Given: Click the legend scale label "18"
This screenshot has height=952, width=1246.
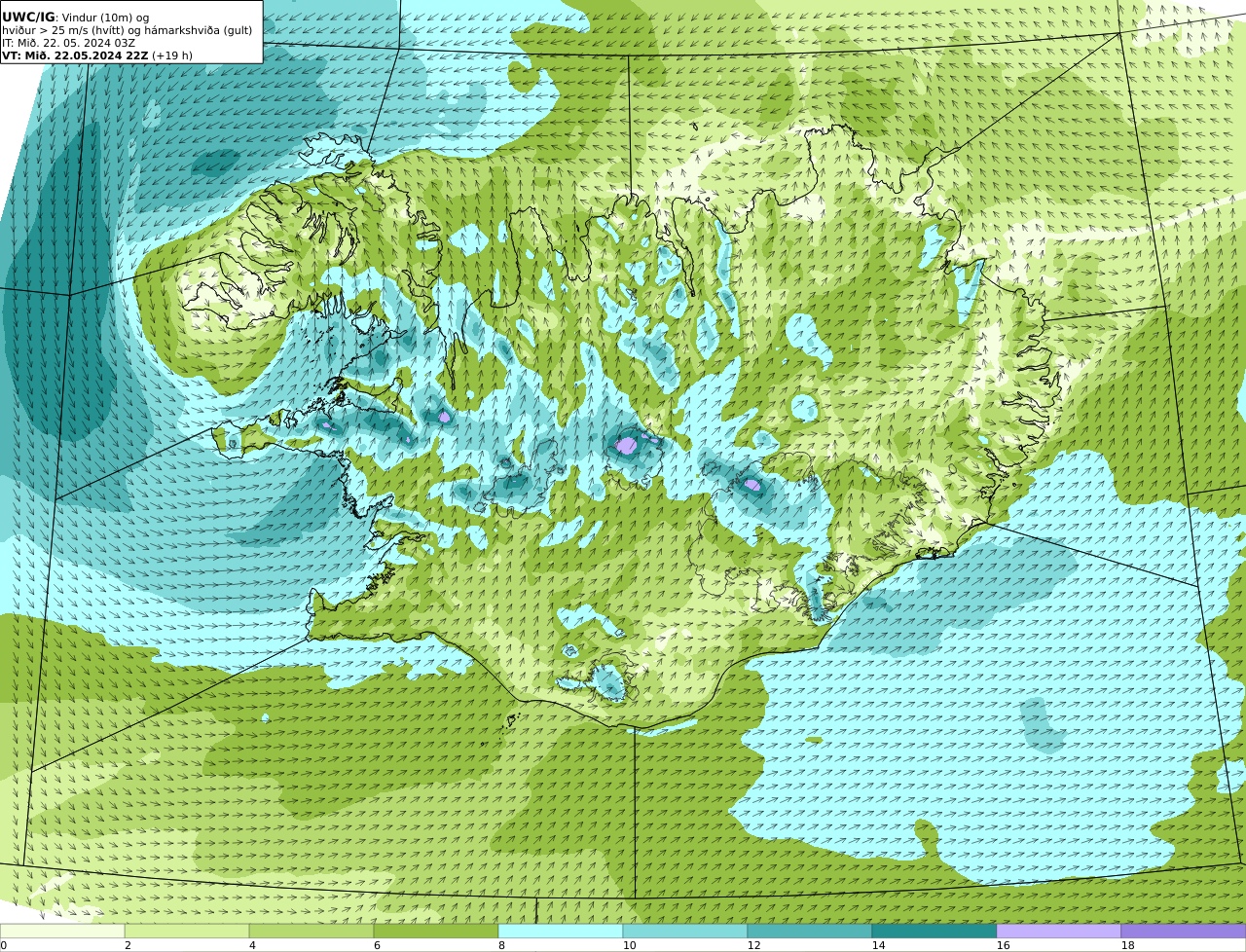Looking at the screenshot, I should pos(1127,945).
